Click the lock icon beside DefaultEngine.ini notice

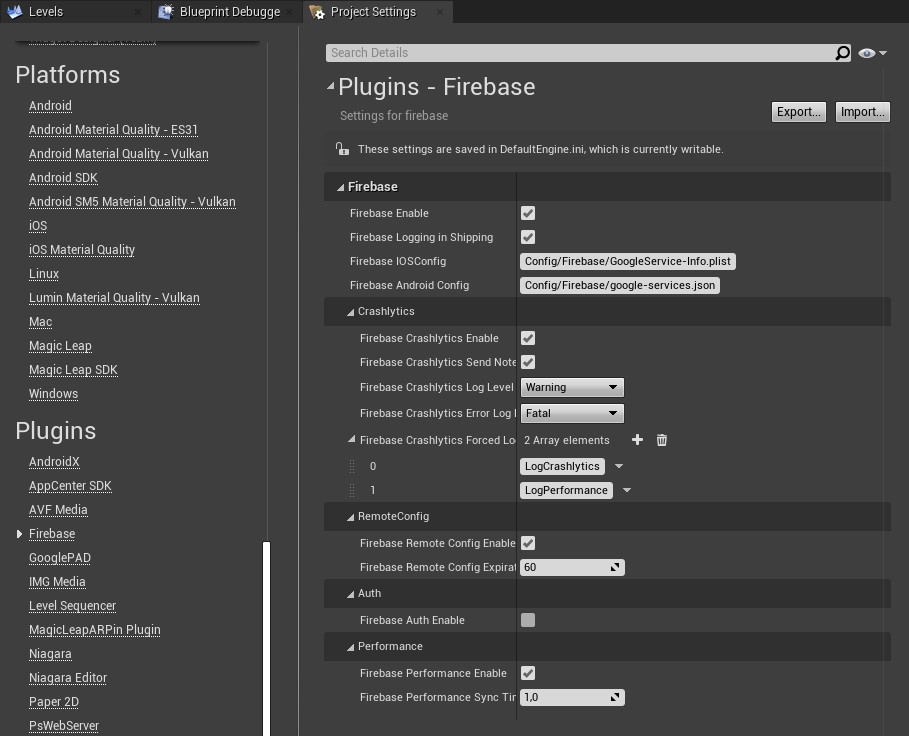[342, 149]
